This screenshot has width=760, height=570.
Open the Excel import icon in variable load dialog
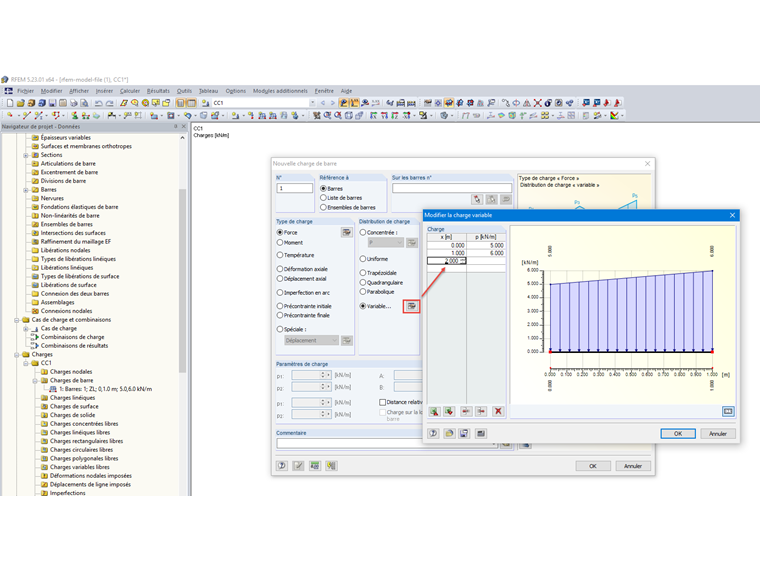pyautogui.click(x=434, y=412)
